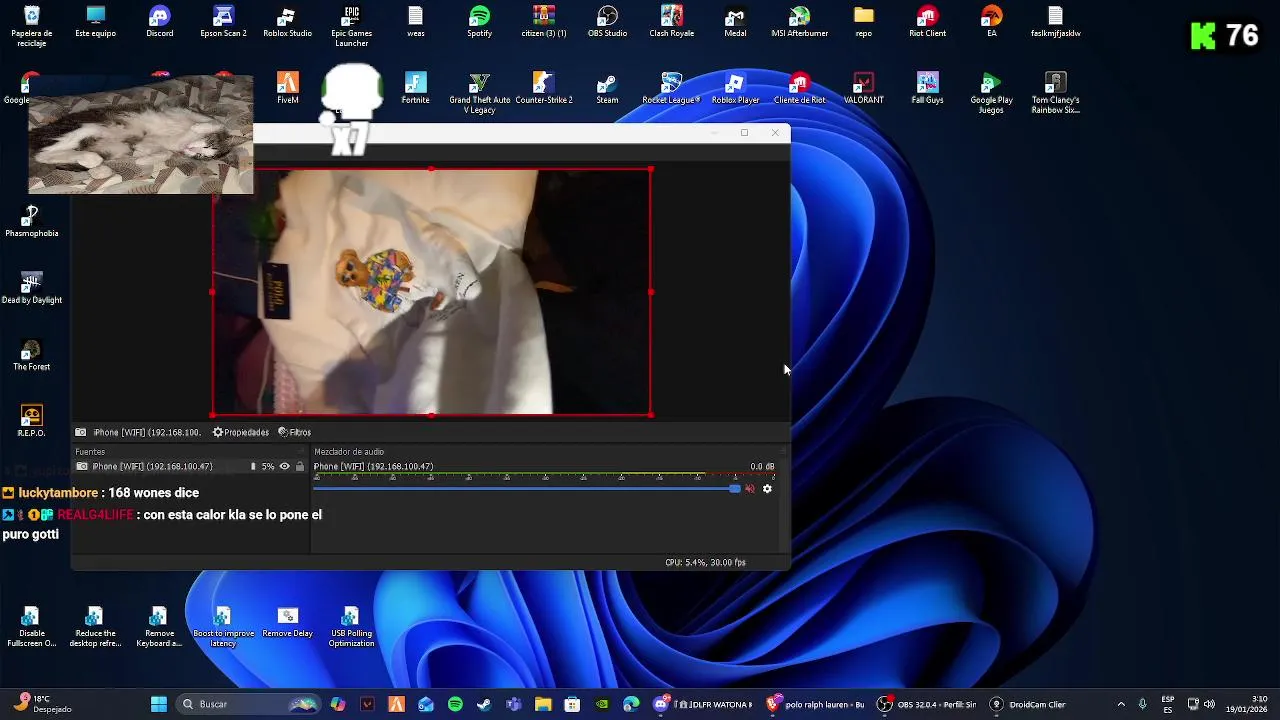Open Roblox Studio desktop shortcut
Viewport: 1280px width, 720px height.
click(x=287, y=22)
